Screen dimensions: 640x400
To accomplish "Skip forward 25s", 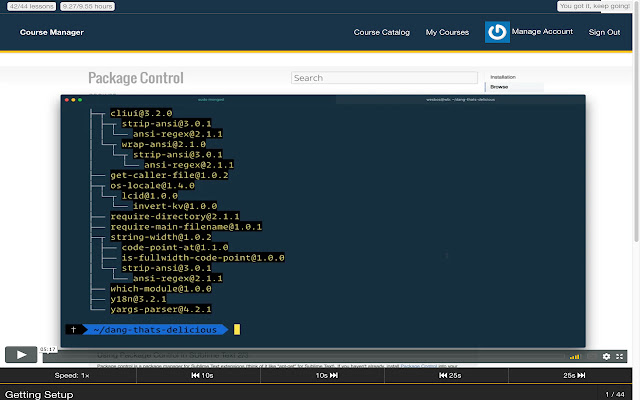I will coord(574,376).
